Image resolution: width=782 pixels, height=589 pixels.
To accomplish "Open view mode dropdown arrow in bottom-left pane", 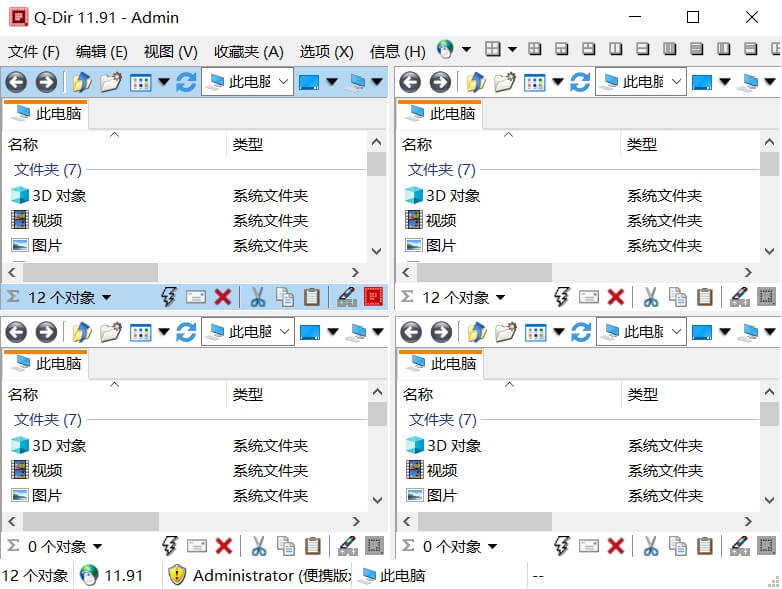I will [164, 332].
